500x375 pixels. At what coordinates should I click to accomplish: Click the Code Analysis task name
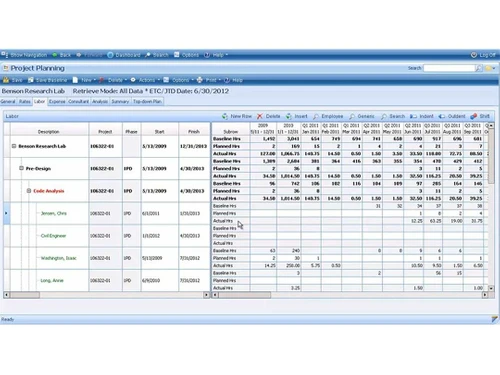click(49, 191)
